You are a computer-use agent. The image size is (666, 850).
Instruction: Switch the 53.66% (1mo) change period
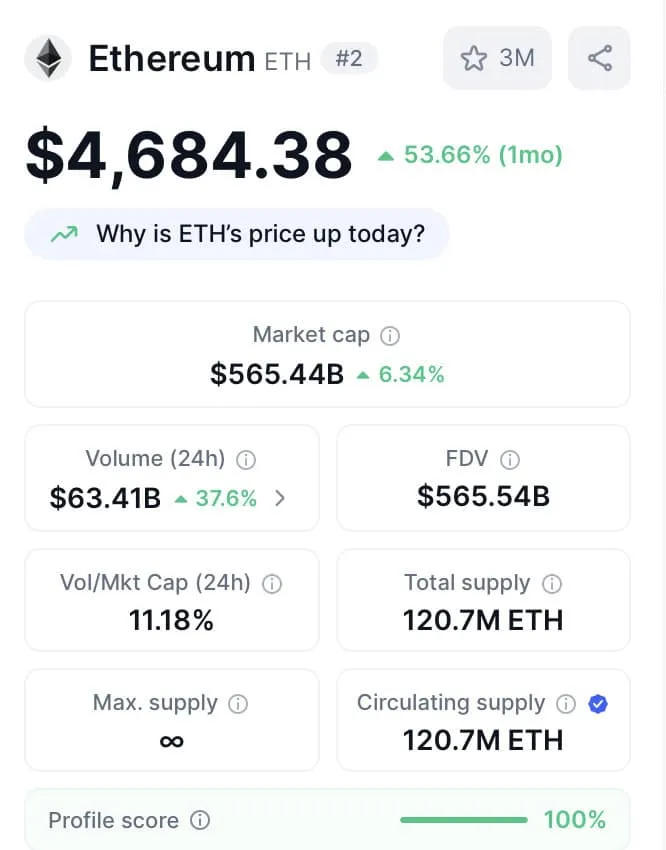tap(470, 155)
